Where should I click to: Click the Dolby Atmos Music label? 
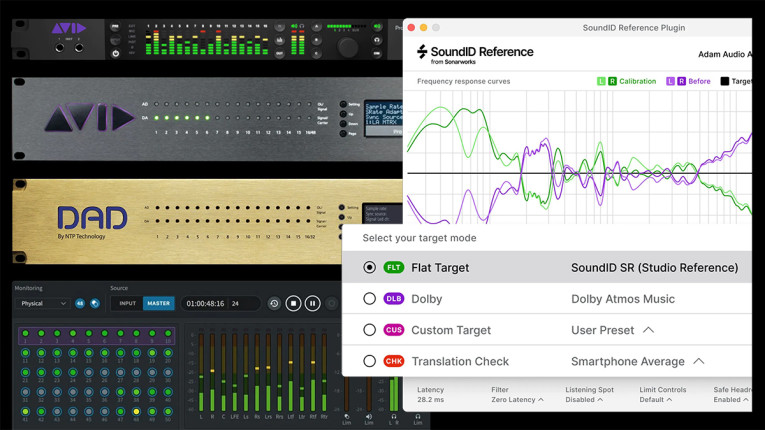pos(623,299)
